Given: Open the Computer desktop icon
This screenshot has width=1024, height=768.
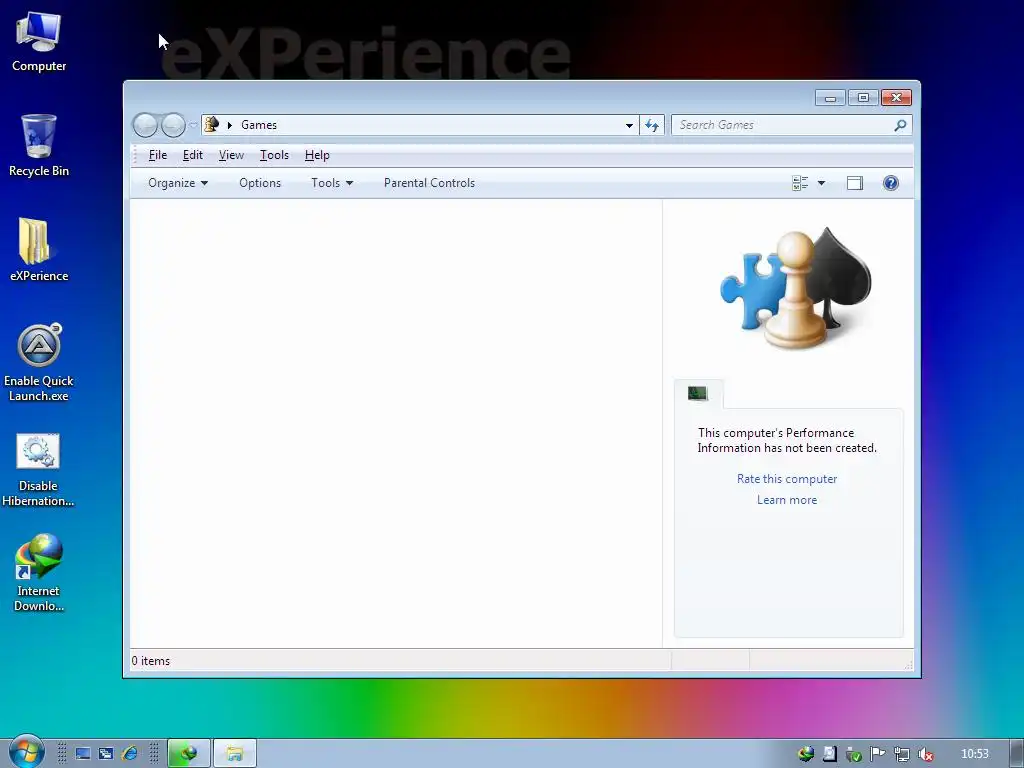Looking at the screenshot, I should pos(39,42).
